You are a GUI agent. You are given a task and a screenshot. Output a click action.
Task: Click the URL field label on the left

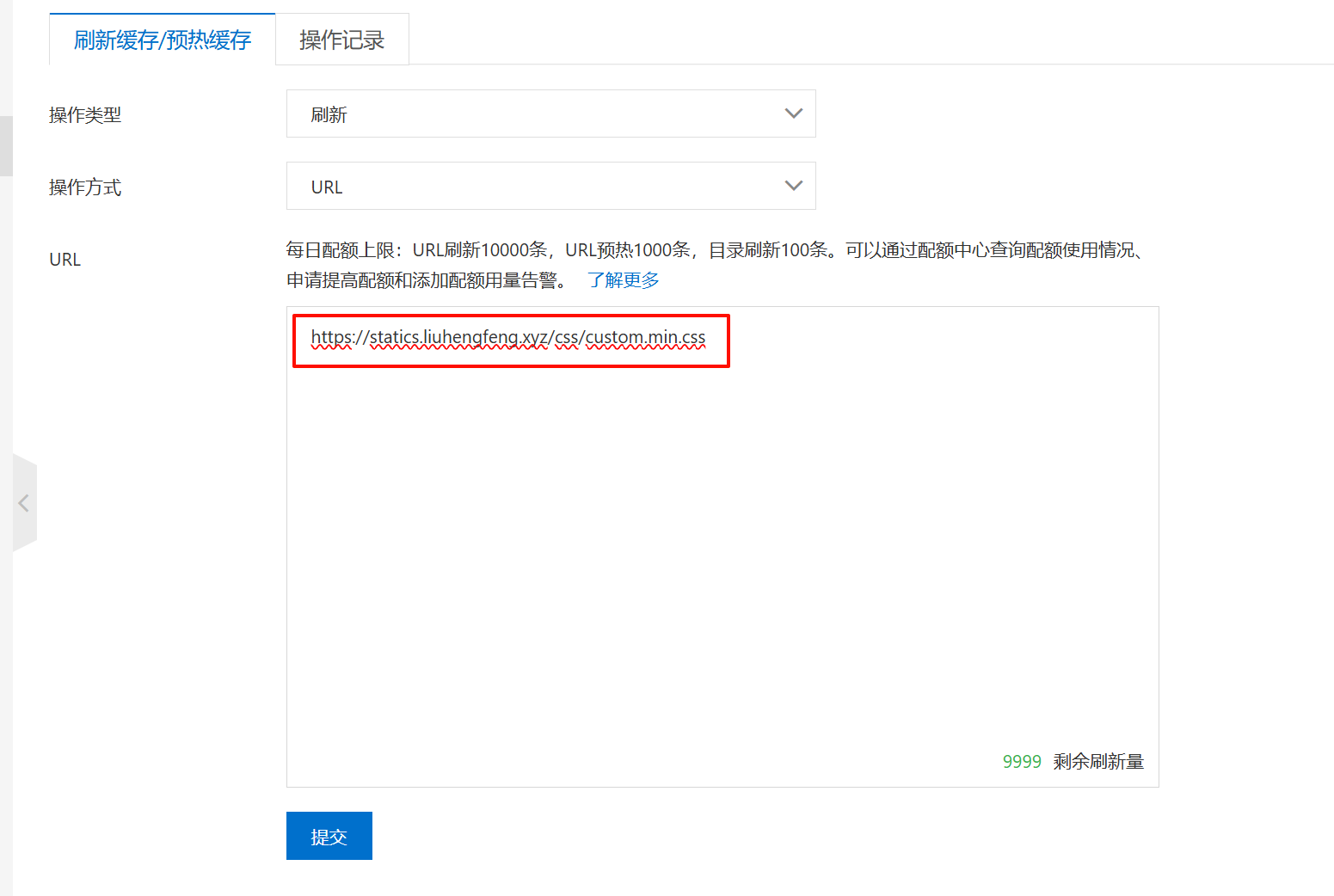(65, 258)
